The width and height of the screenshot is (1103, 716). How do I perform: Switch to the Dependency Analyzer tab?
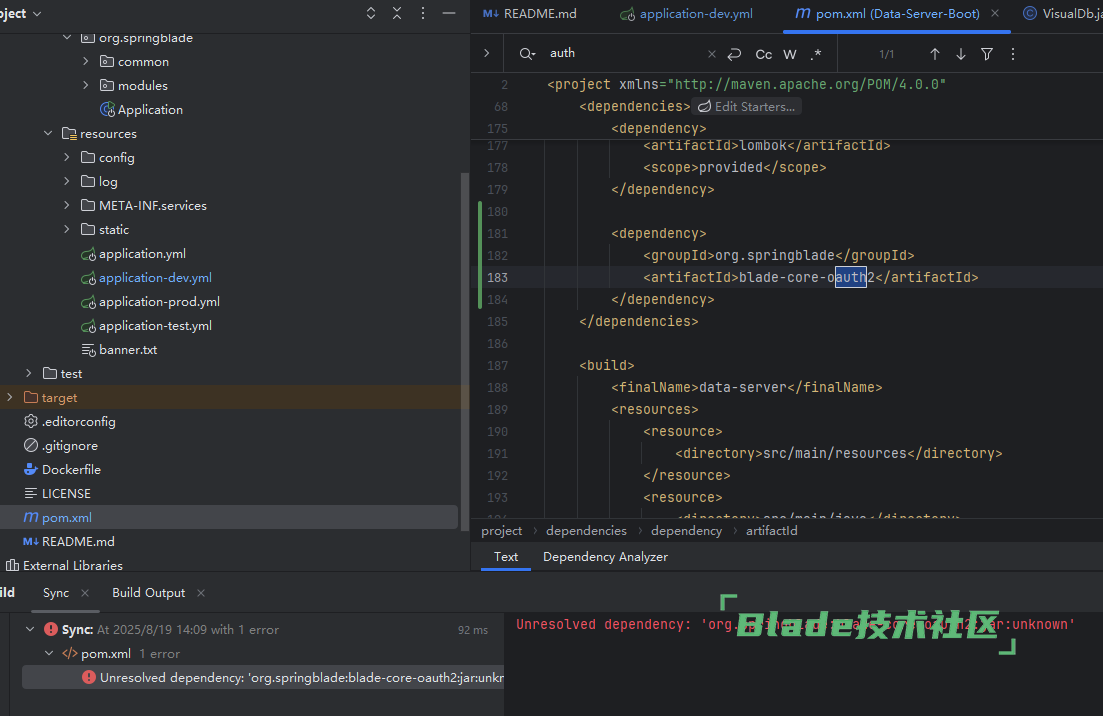(605, 557)
